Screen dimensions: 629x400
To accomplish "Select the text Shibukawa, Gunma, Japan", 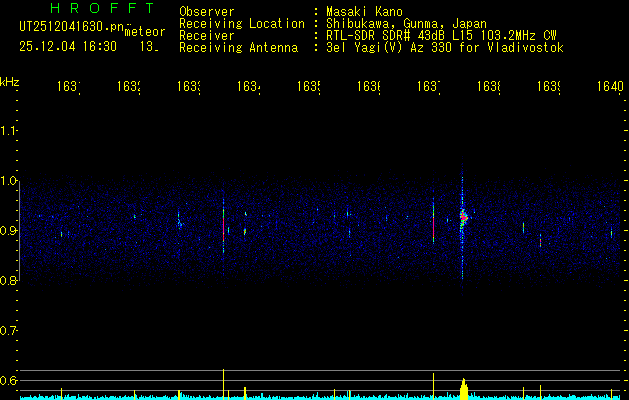I will [406, 24].
